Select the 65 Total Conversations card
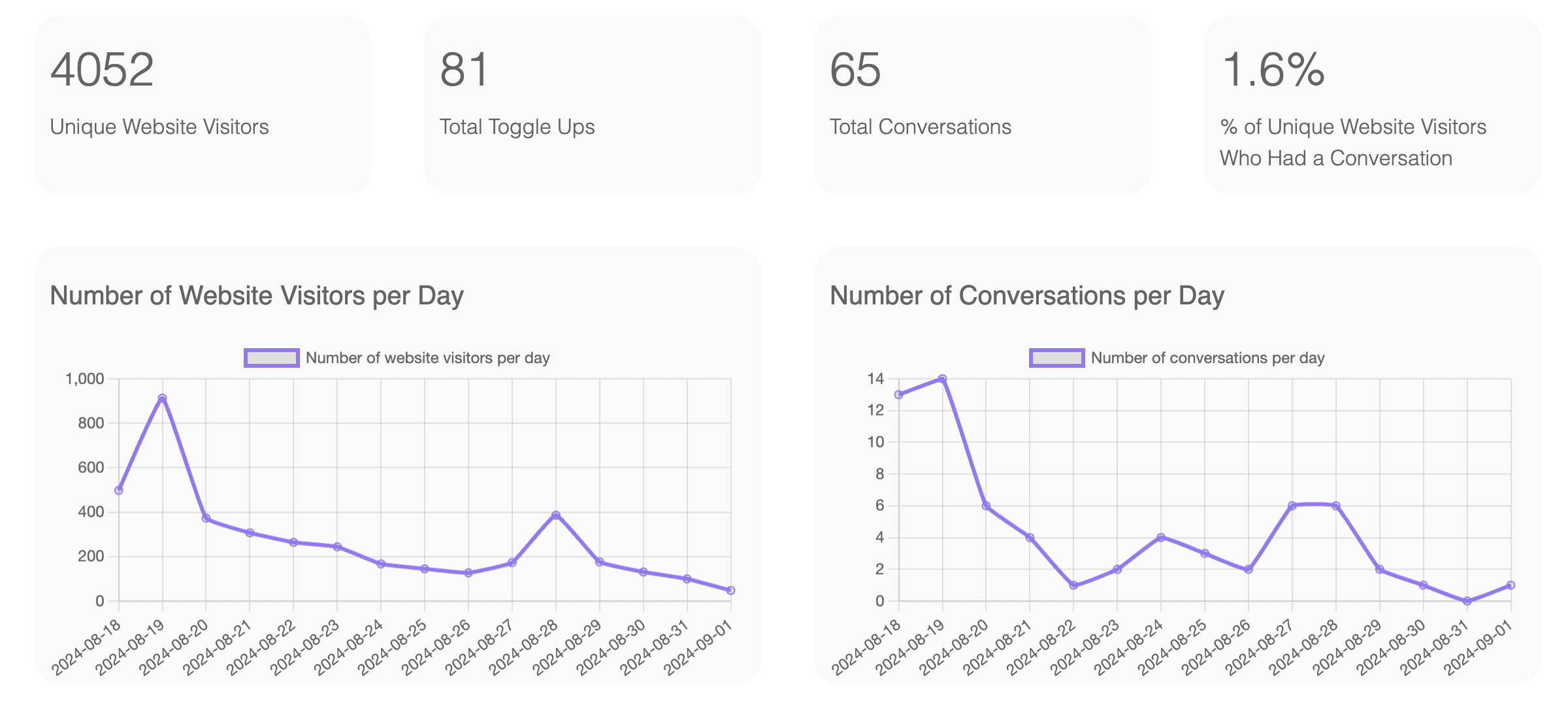The image size is (1568, 712). coord(983,105)
